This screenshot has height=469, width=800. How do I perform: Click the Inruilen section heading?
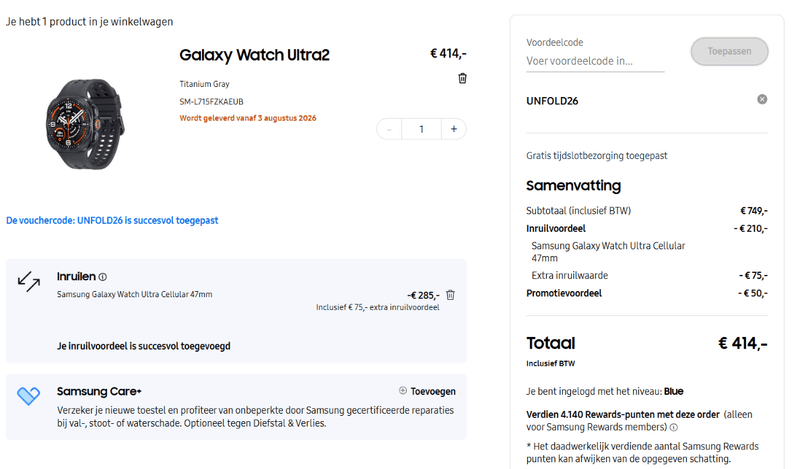pos(76,277)
